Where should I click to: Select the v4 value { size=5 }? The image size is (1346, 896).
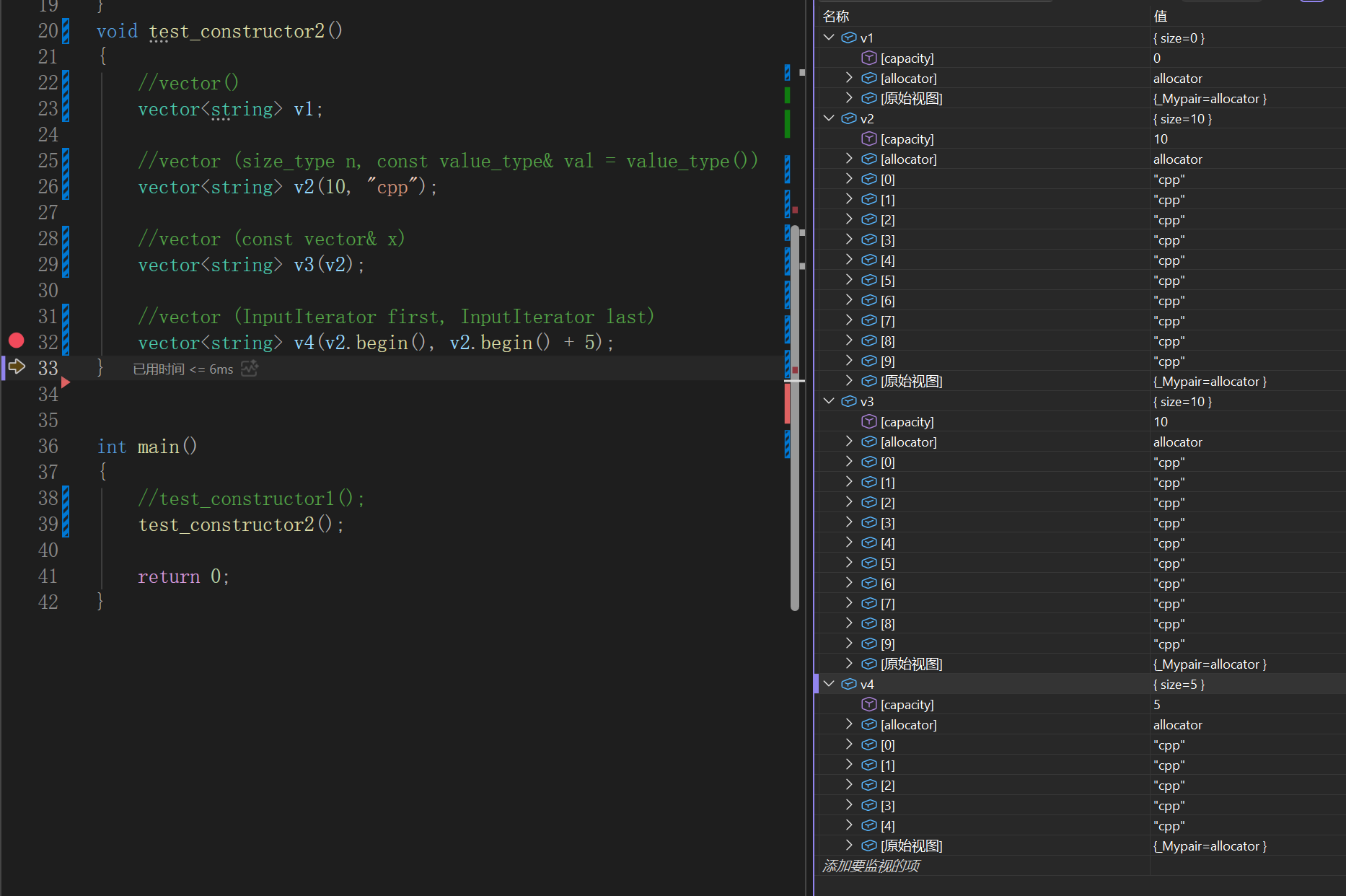click(x=1179, y=684)
